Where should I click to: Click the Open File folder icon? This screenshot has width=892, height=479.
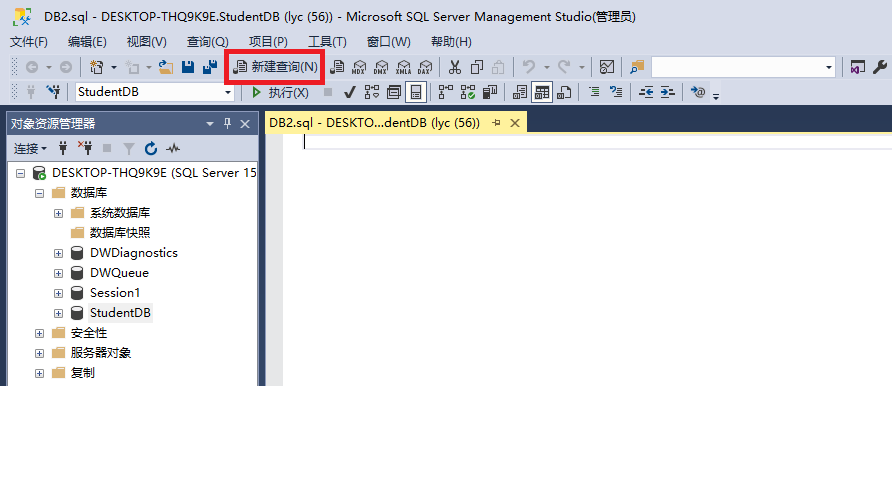tap(166, 67)
